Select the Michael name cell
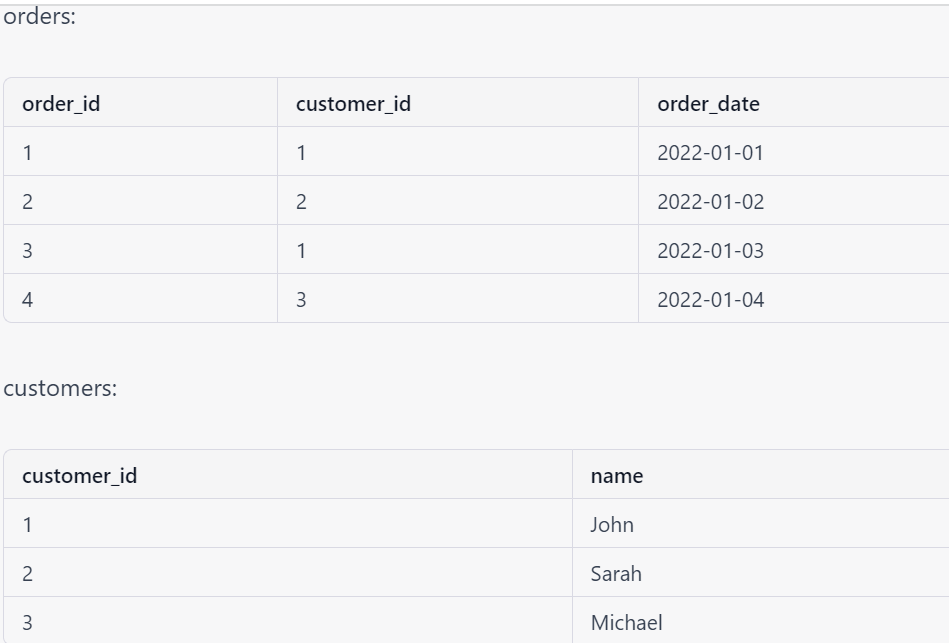 760,621
